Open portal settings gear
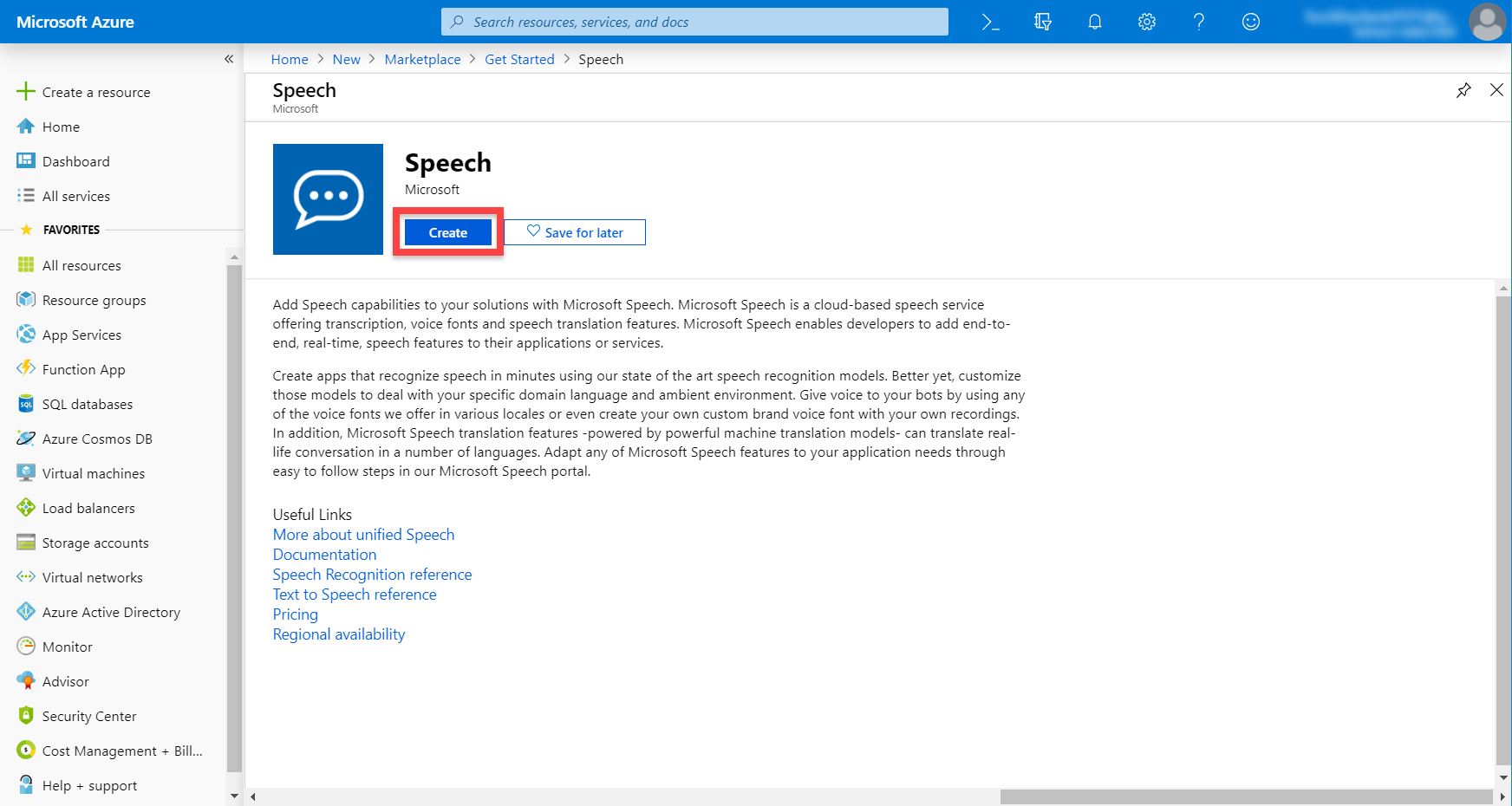The width and height of the screenshot is (1512, 806). pos(1147,22)
